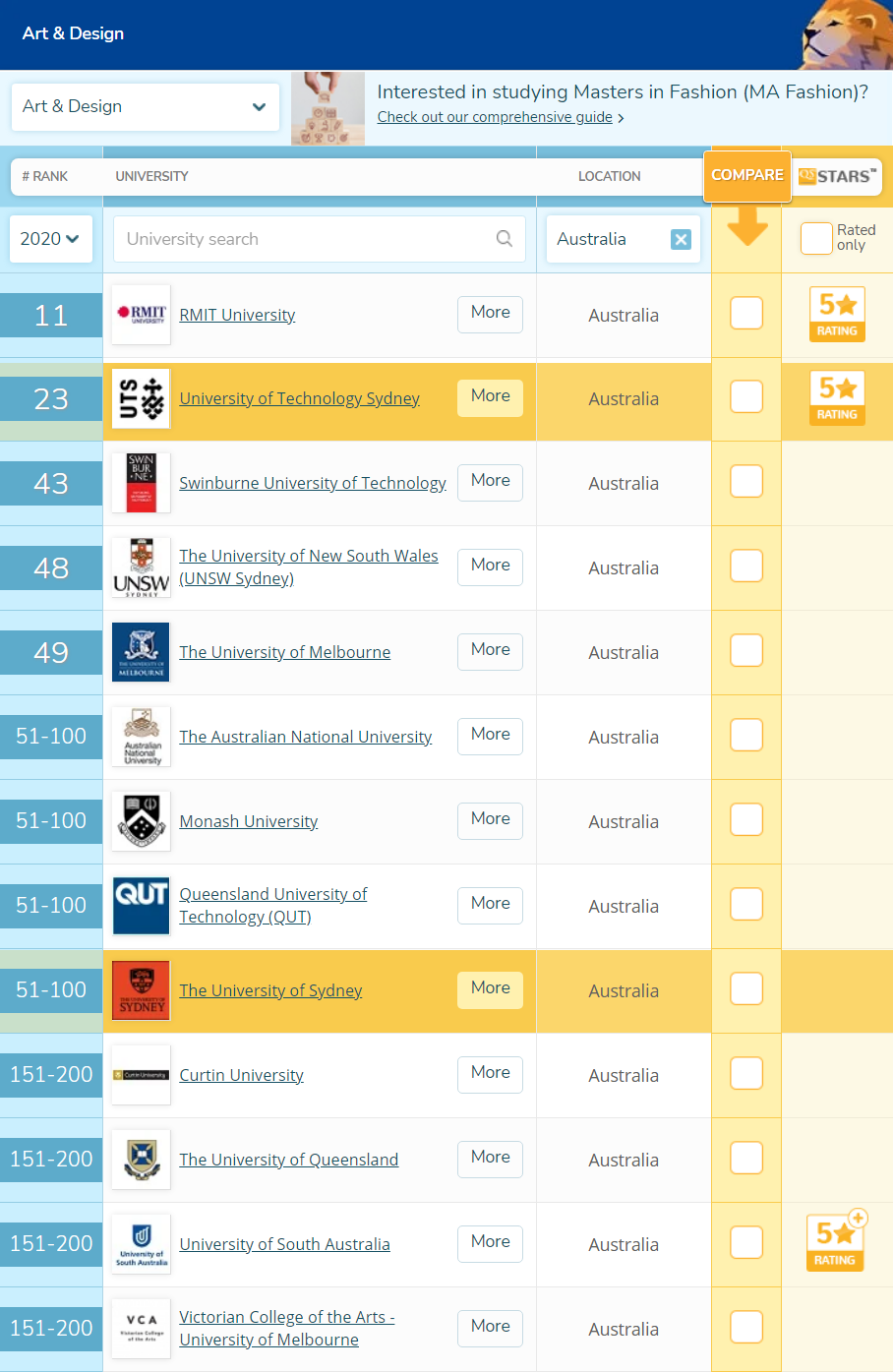Click the UTS logo icon
The image size is (893, 1372).
142,398
